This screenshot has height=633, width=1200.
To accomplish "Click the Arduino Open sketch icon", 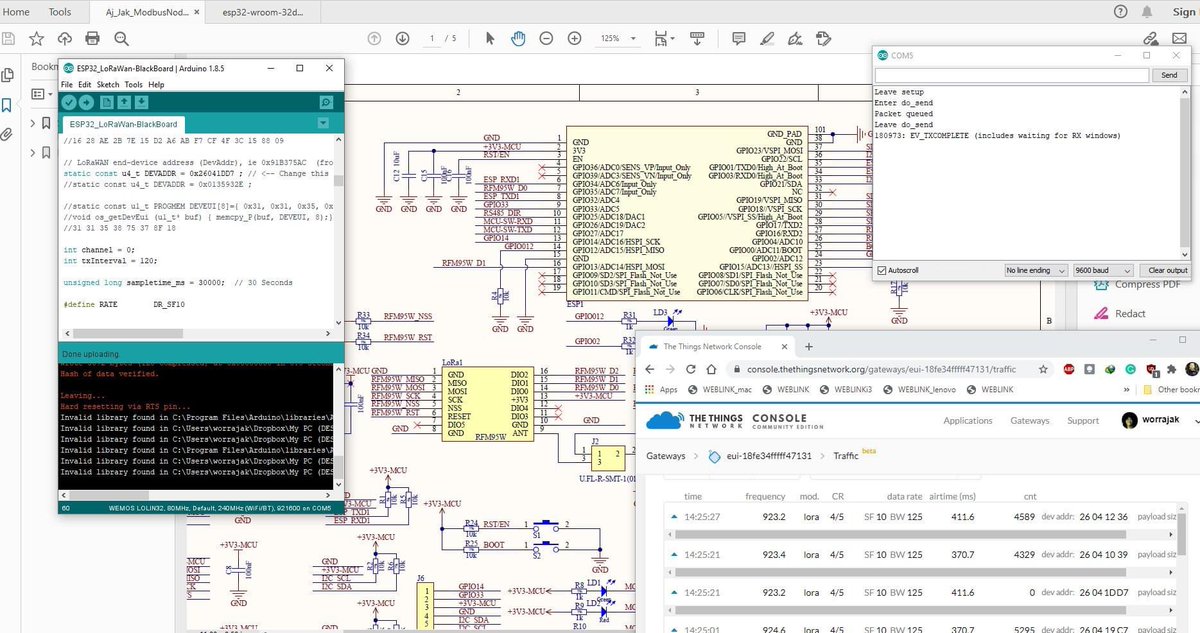I will pyautogui.click(x=125, y=102).
